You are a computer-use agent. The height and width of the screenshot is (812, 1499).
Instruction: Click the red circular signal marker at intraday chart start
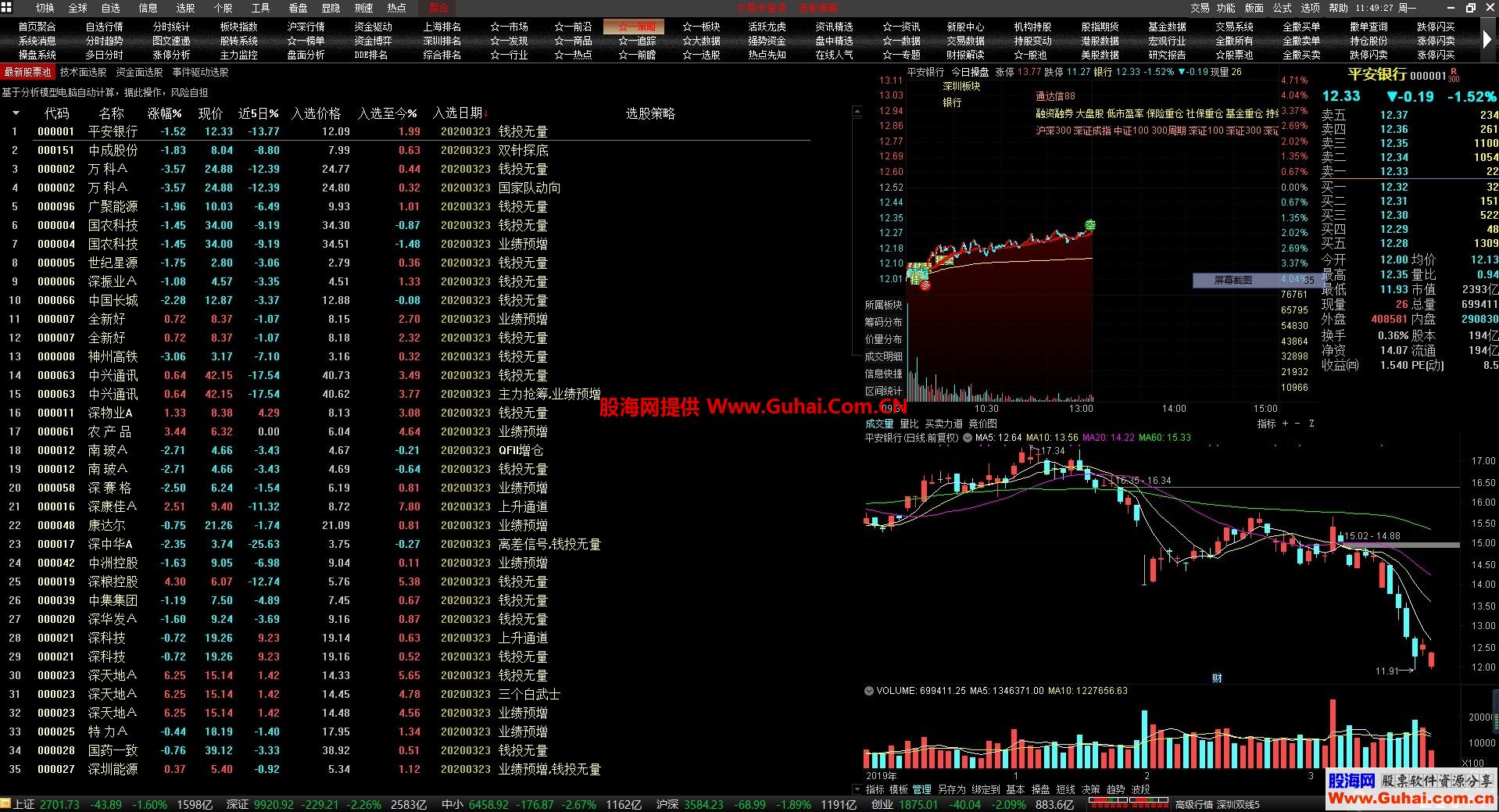click(925, 285)
